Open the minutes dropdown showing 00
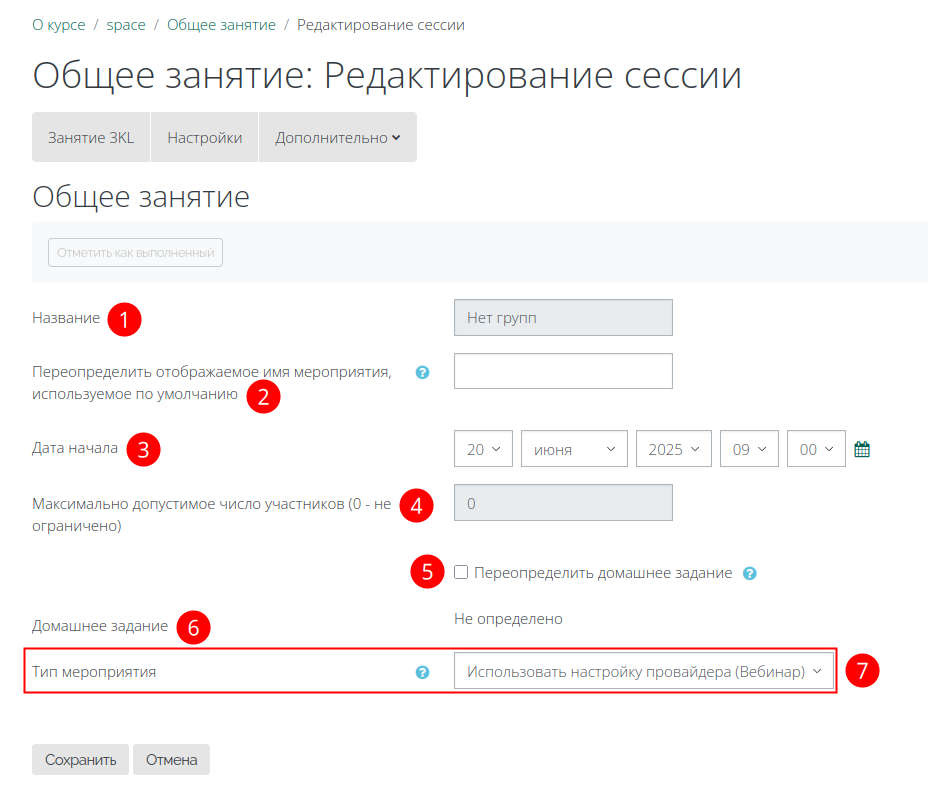The image size is (928, 800). click(816, 449)
